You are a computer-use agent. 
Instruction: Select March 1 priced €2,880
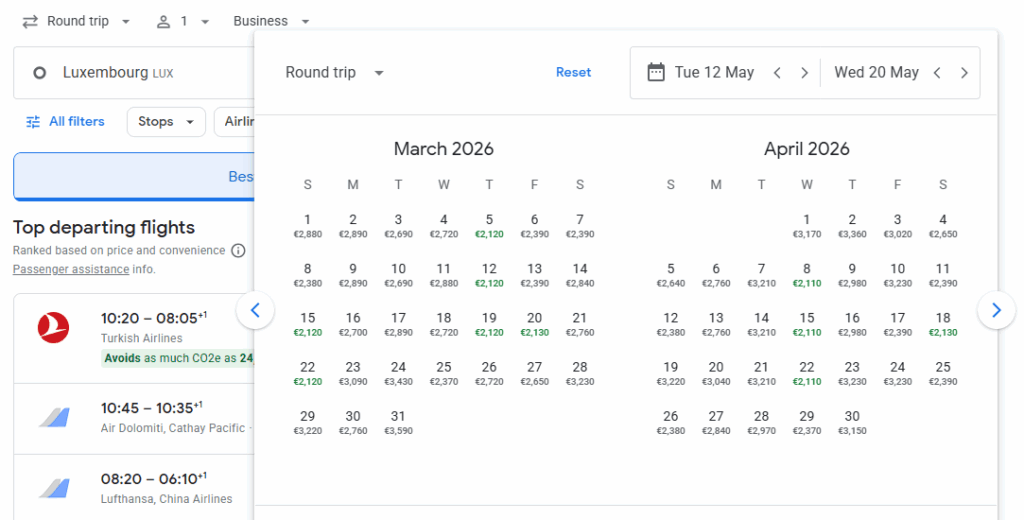pyautogui.click(x=308, y=226)
